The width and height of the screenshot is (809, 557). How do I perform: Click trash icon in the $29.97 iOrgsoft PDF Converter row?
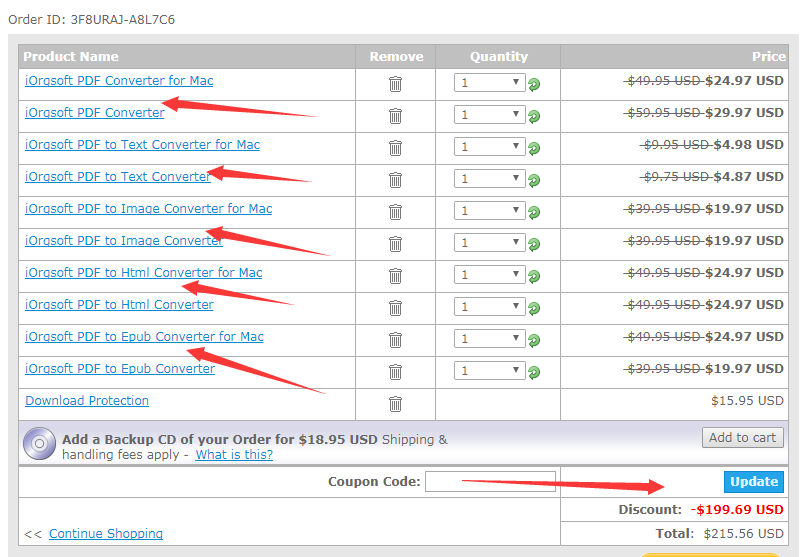[x=395, y=116]
